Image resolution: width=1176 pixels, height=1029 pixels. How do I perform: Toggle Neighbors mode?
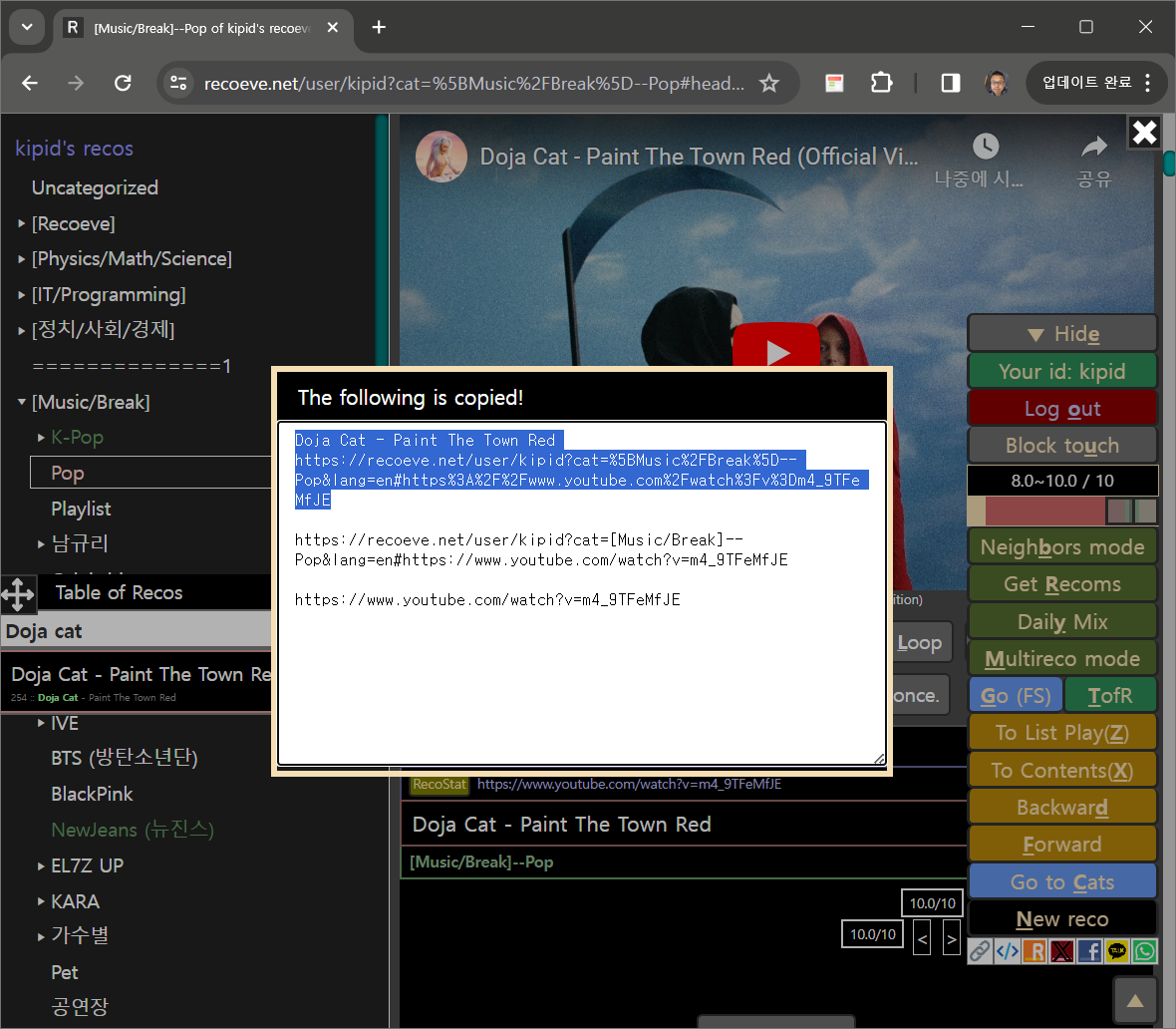(x=1062, y=546)
